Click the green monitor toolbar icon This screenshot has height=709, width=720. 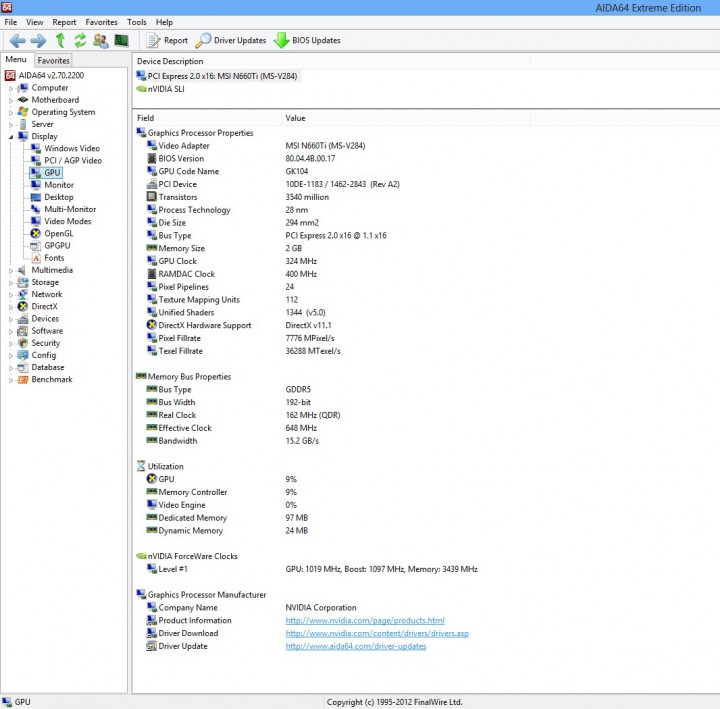(x=121, y=40)
